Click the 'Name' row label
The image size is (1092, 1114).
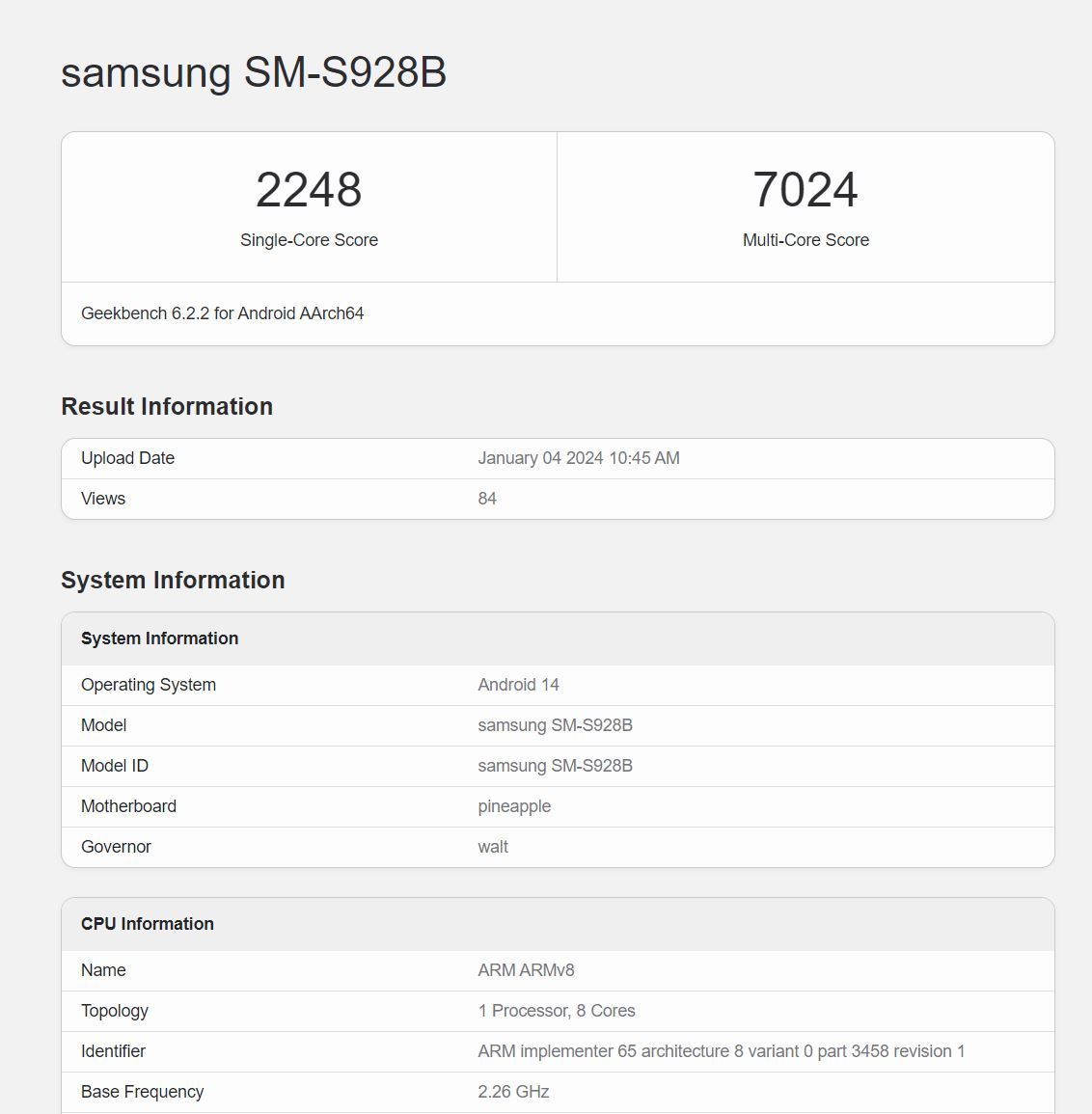pyautogui.click(x=103, y=970)
